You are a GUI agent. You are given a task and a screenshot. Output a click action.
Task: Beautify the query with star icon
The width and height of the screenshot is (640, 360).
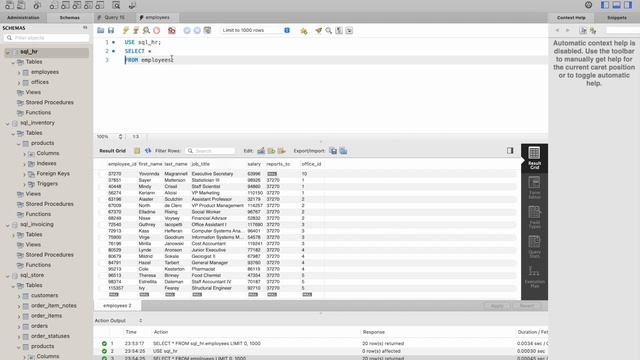[304, 31]
